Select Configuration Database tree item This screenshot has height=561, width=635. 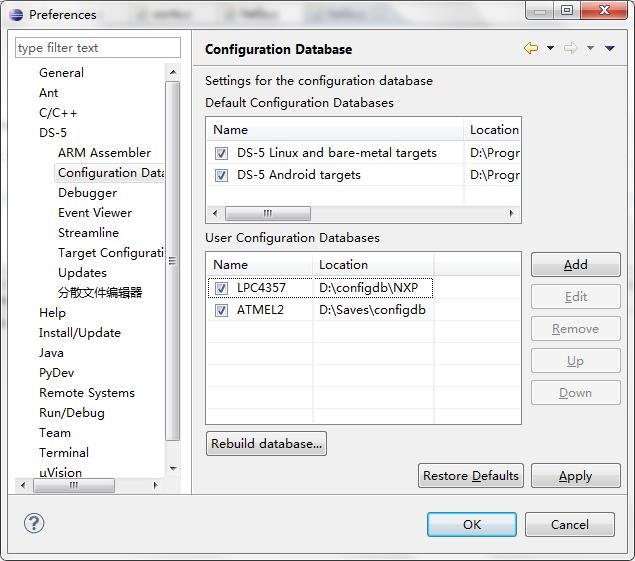(x=110, y=173)
